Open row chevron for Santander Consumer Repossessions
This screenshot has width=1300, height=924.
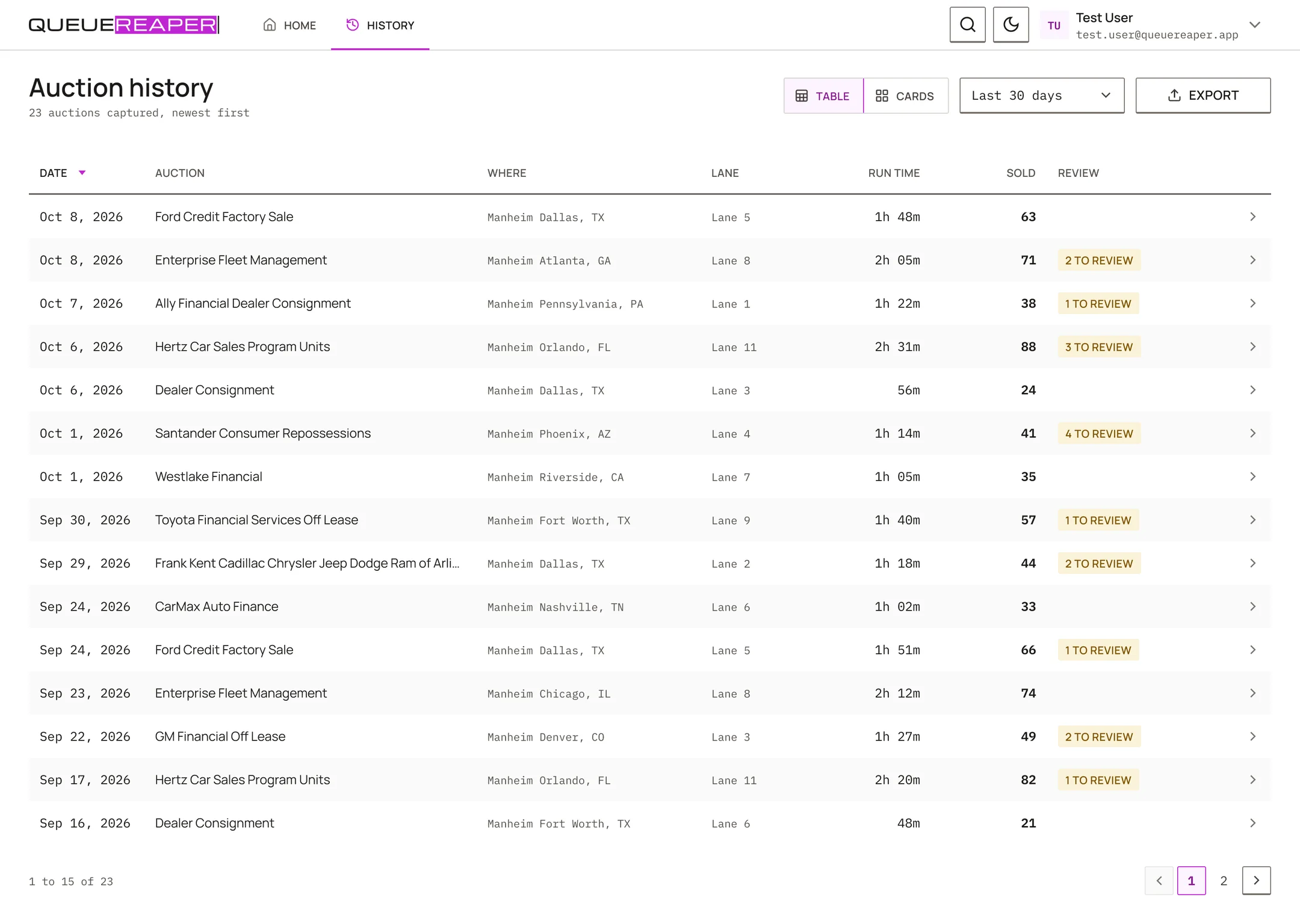click(x=1253, y=433)
